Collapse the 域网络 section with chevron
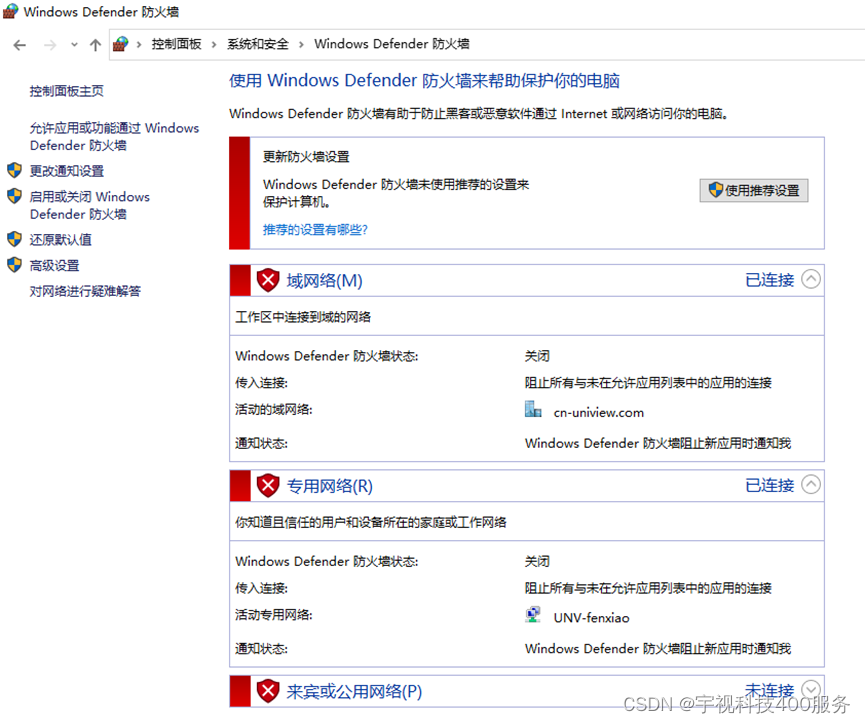The height and width of the screenshot is (723, 865). 811,279
